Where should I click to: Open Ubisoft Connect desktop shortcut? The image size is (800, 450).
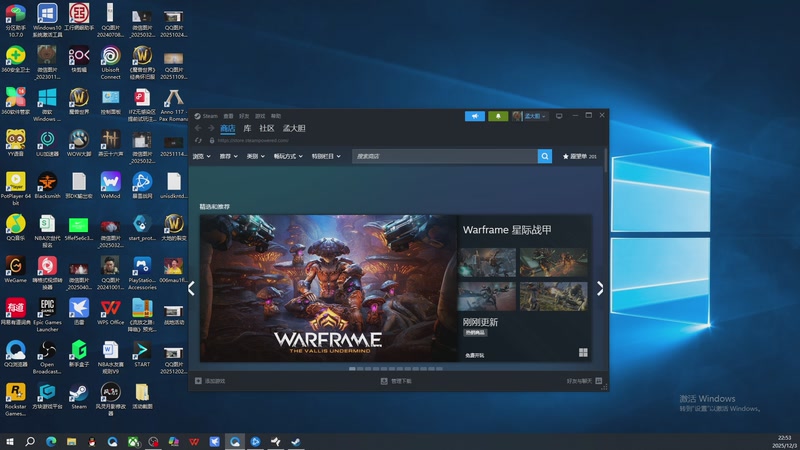pos(111,62)
